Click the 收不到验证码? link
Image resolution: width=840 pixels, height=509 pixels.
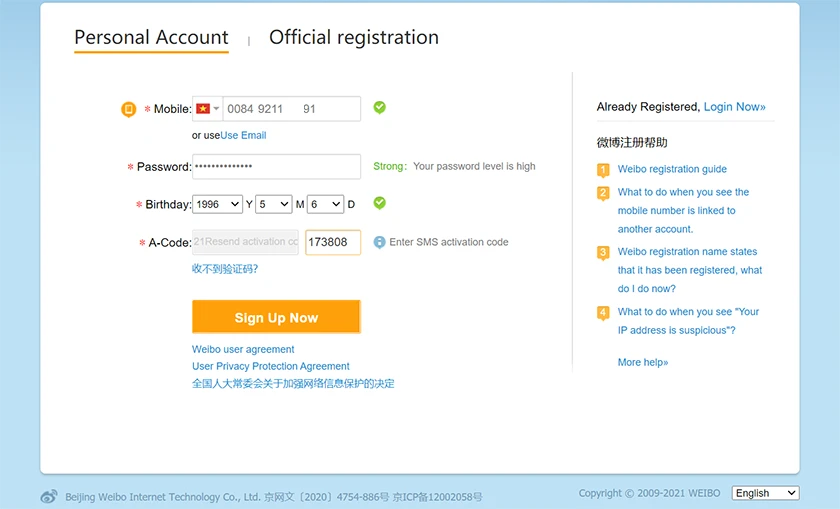pyautogui.click(x=225, y=269)
